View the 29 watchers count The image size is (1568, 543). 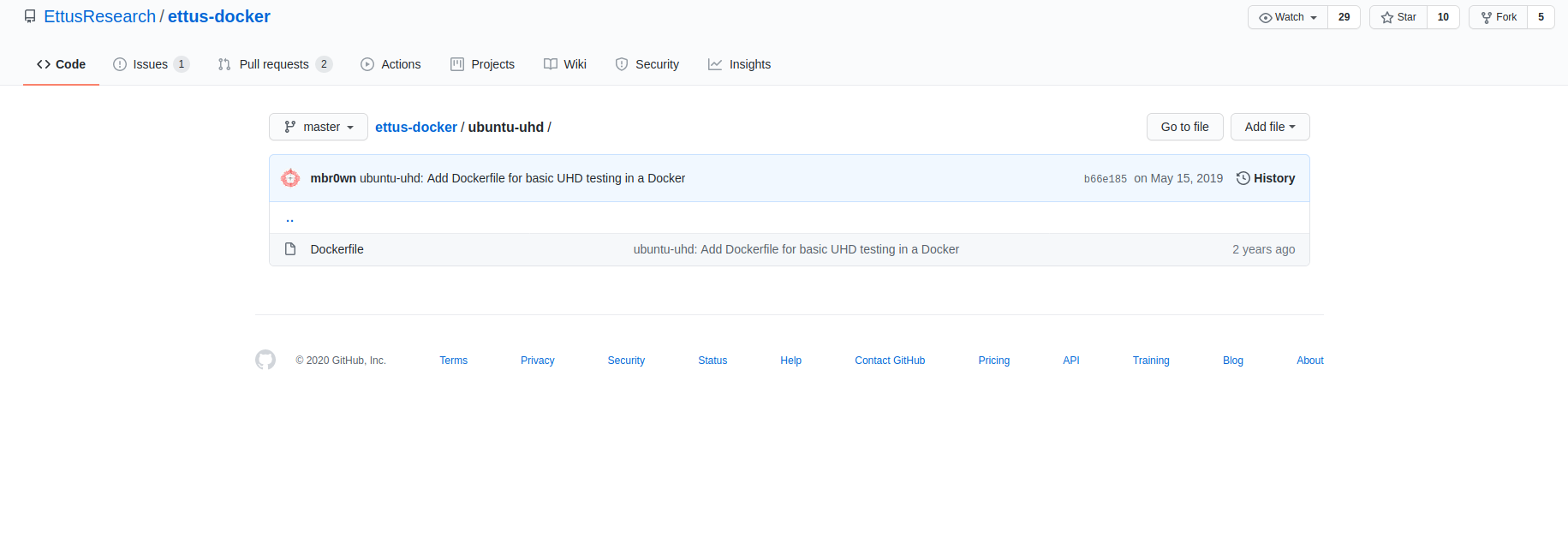tap(1344, 17)
